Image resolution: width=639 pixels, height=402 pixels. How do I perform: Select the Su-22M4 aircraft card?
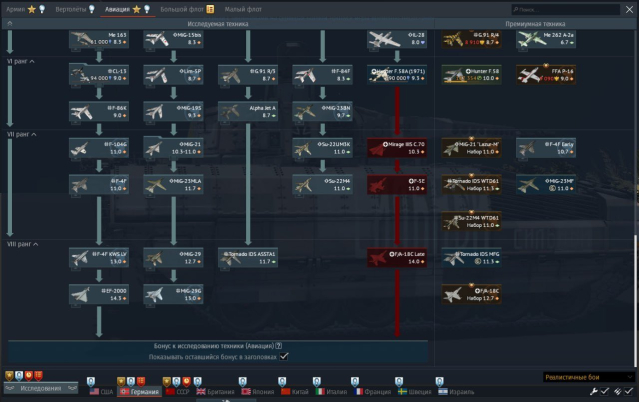pyautogui.click(x=322, y=184)
